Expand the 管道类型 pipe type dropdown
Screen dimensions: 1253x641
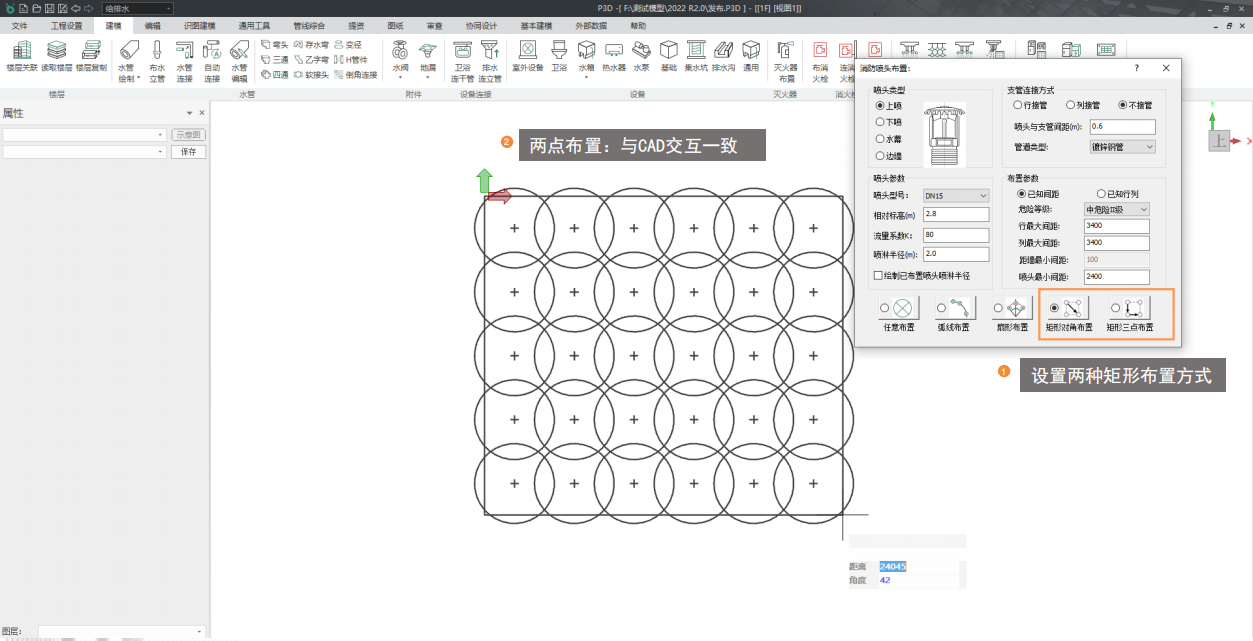(1122, 147)
